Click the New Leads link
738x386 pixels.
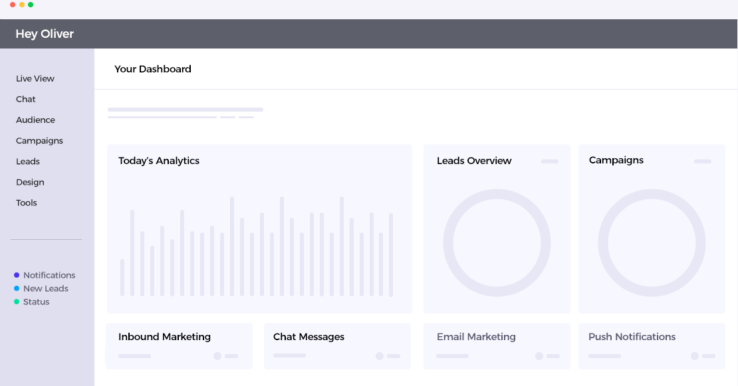tap(46, 289)
